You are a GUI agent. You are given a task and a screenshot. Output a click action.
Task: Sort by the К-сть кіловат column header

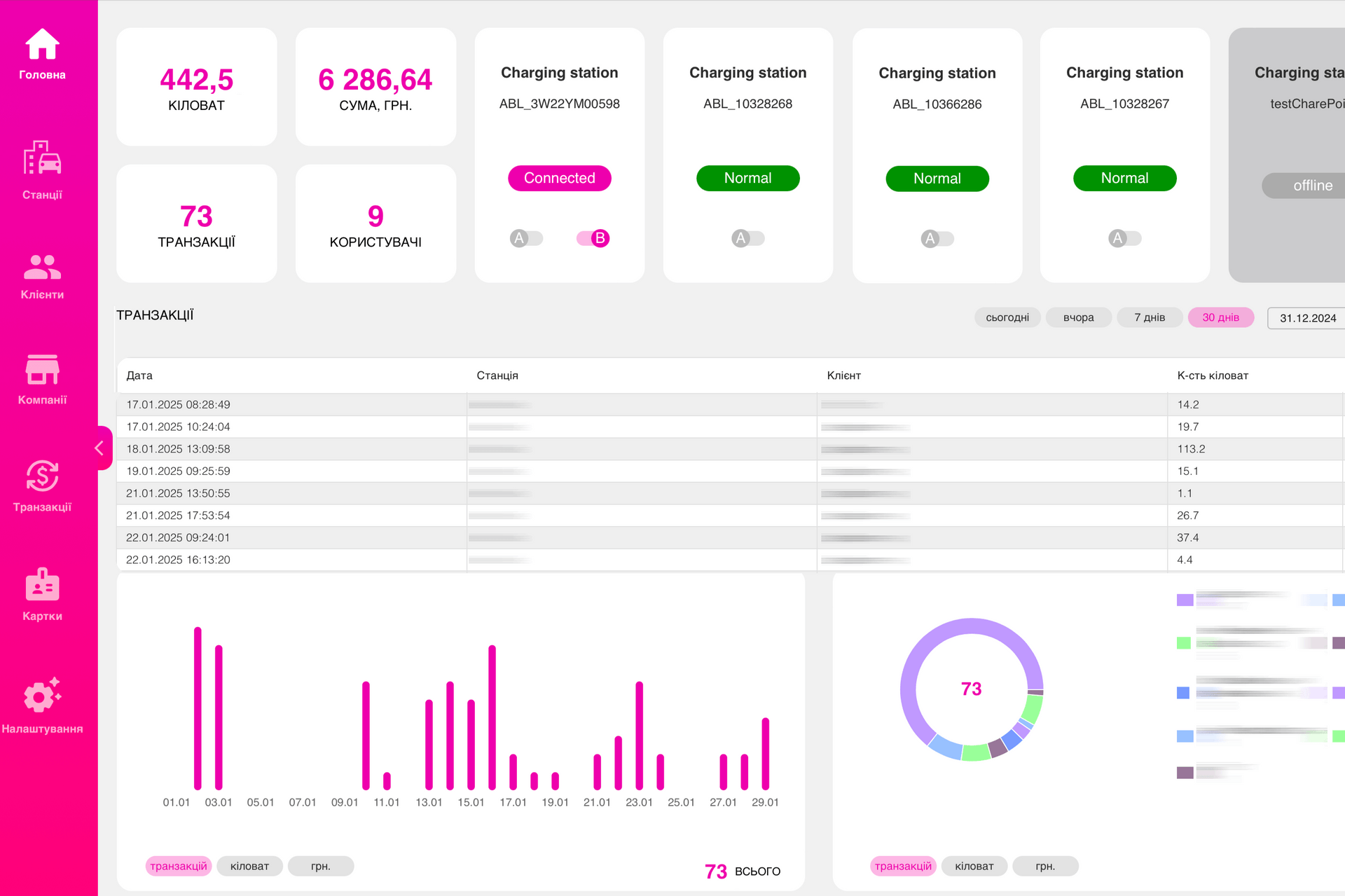click(x=1213, y=375)
